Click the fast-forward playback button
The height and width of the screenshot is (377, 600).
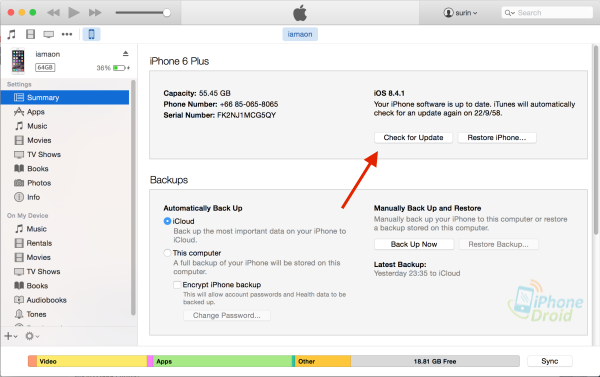[95, 13]
